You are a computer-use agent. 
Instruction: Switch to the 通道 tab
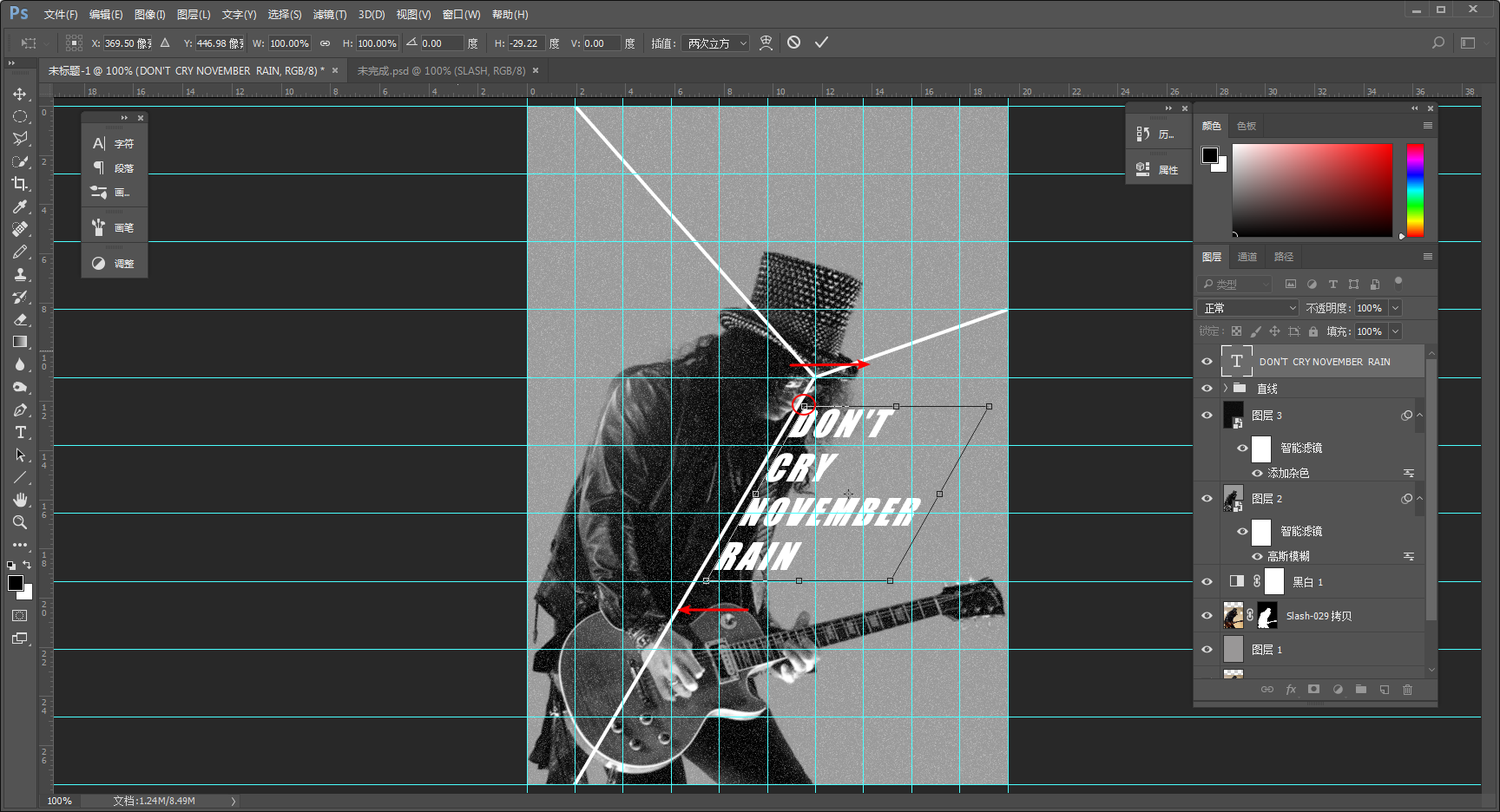(x=1247, y=257)
